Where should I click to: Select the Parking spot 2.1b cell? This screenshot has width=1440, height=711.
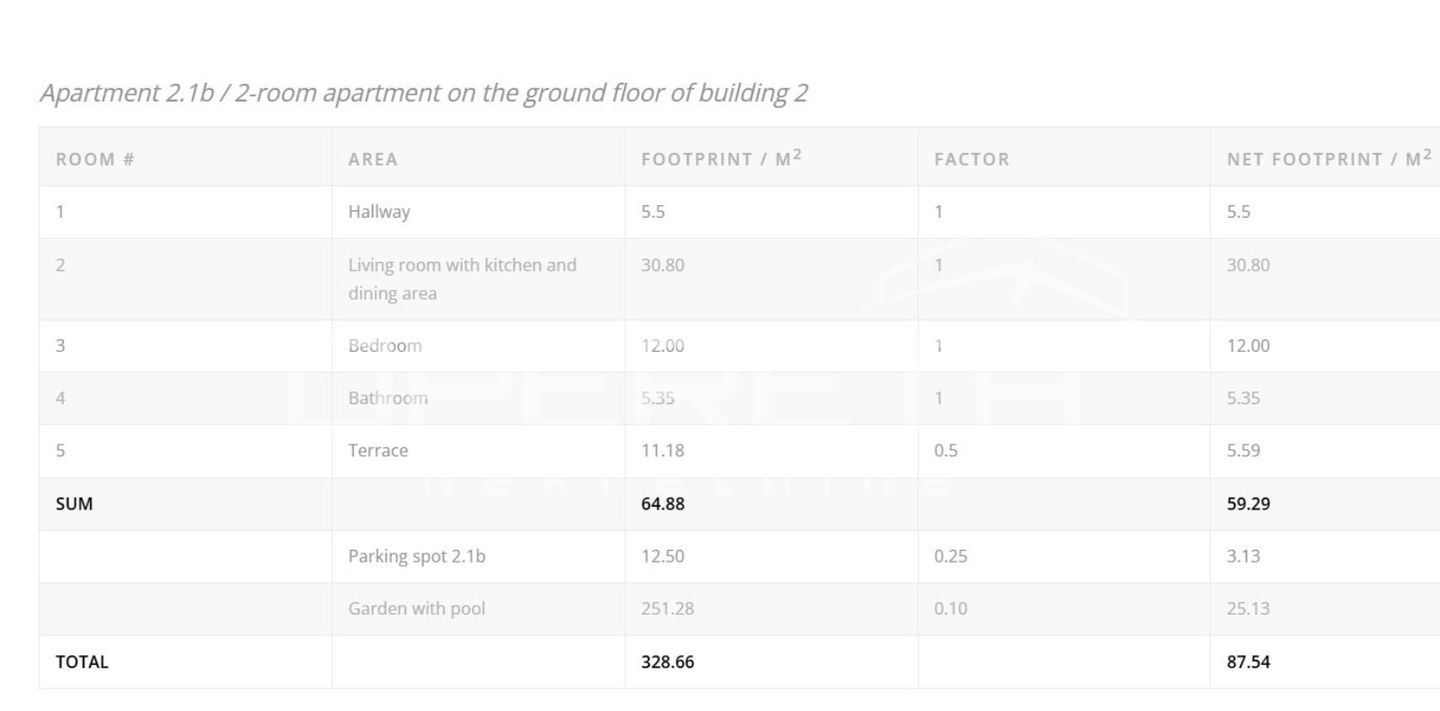tap(416, 556)
